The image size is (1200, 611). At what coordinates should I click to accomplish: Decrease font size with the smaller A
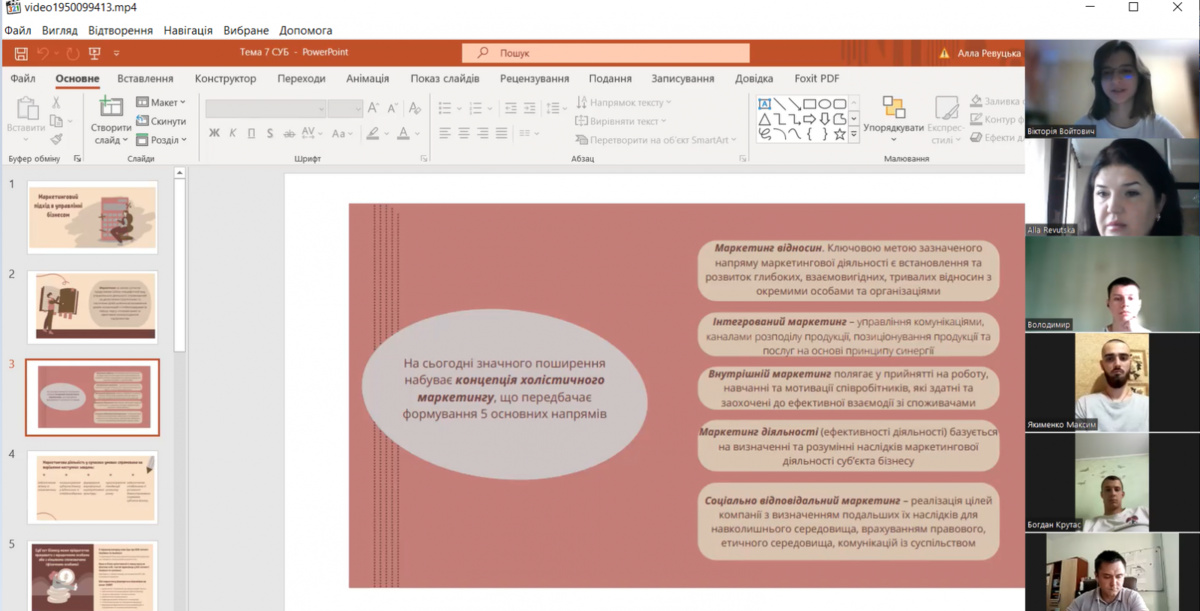click(393, 108)
